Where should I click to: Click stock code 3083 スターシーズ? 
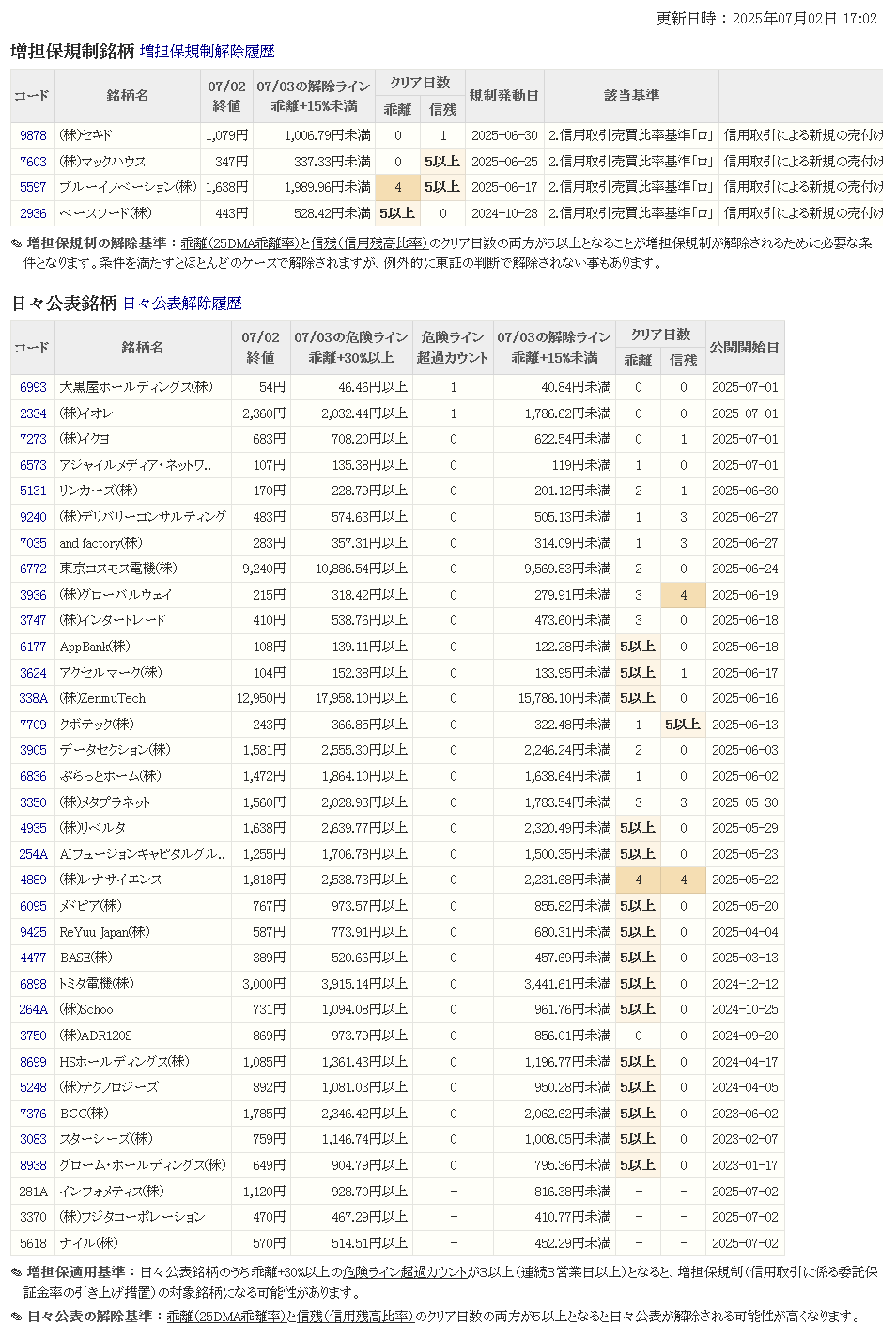tap(33, 1139)
